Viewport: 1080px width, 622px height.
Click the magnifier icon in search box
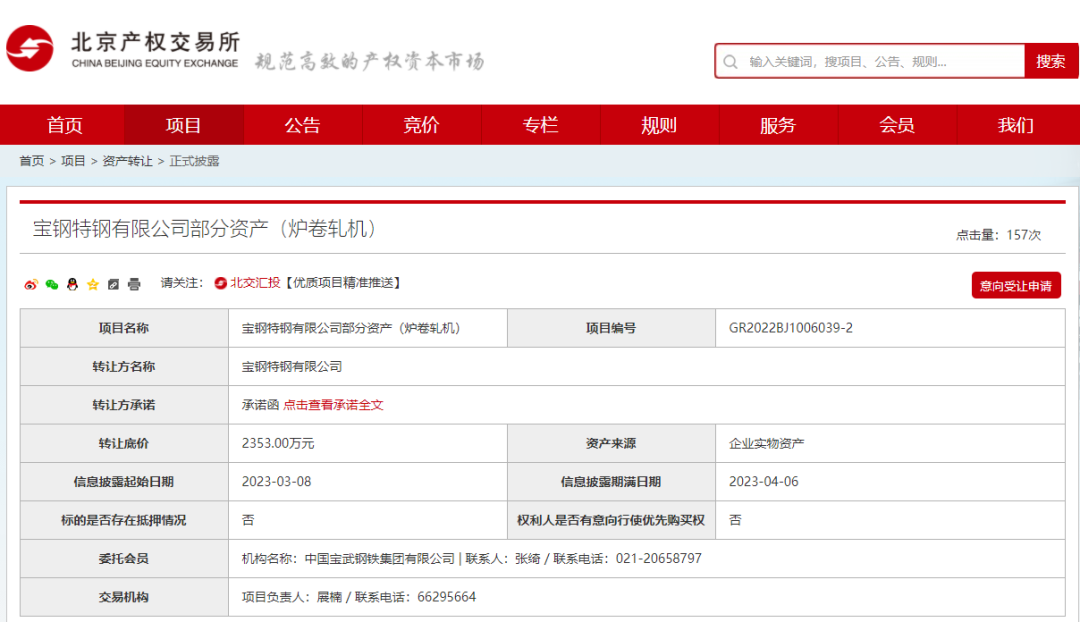[731, 62]
